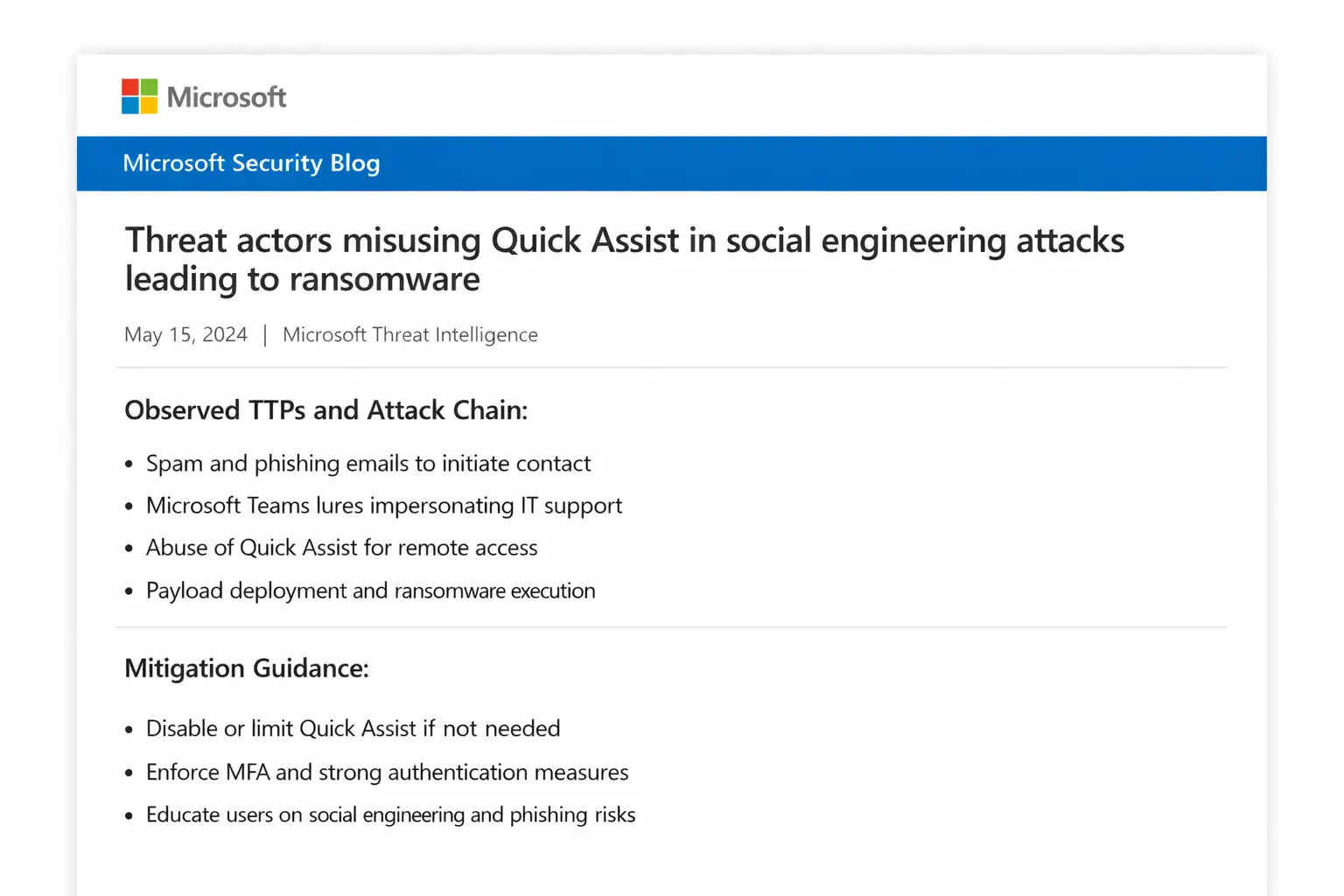Click the vertical separator between date and author
The height and width of the screenshot is (896, 1344).
coord(265,335)
